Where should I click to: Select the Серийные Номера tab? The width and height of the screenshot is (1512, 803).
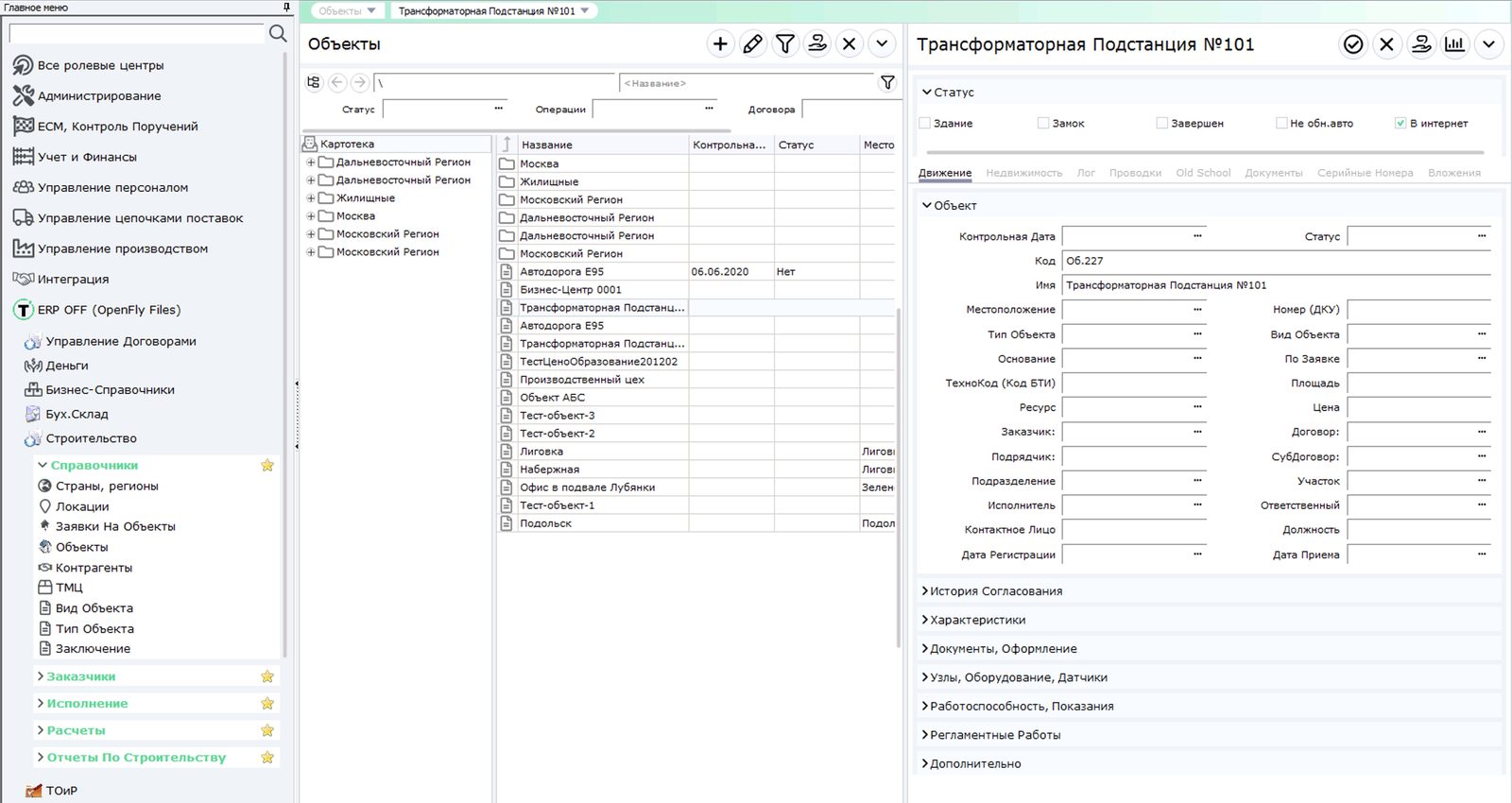click(1365, 173)
